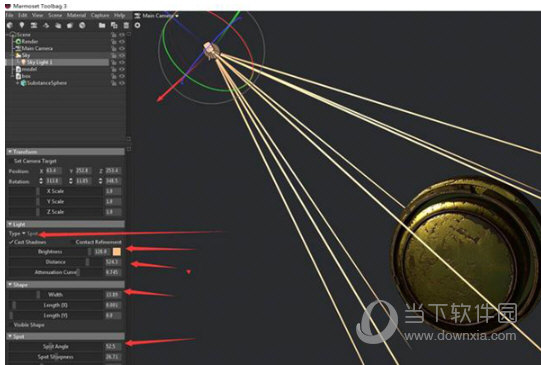541x365 pixels.
Task: Click the Width value field
Action: coord(113,295)
